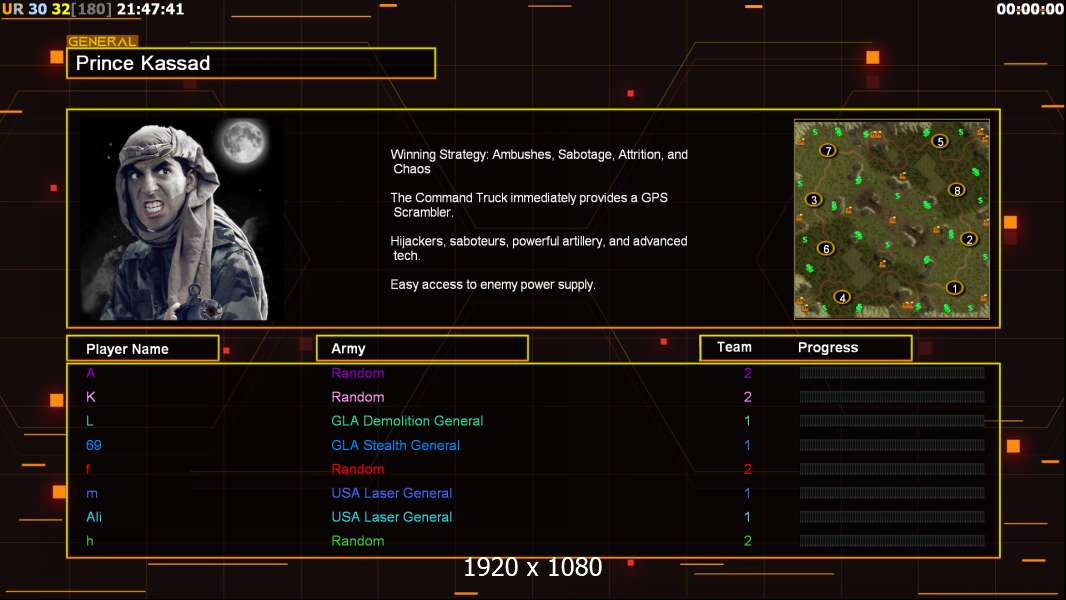Click the UR 30 32[180] status readout

[56, 9]
